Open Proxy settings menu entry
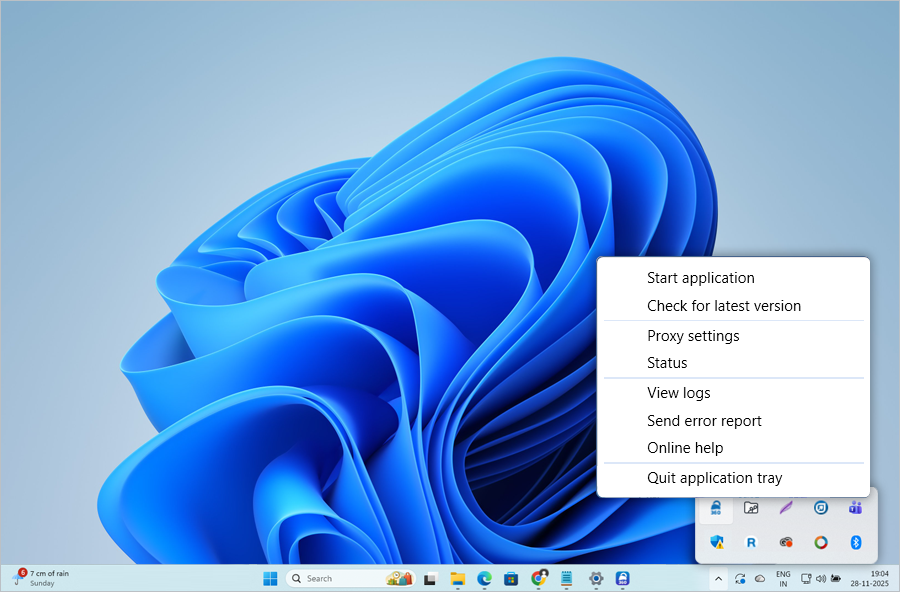 click(x=693, y=336)
